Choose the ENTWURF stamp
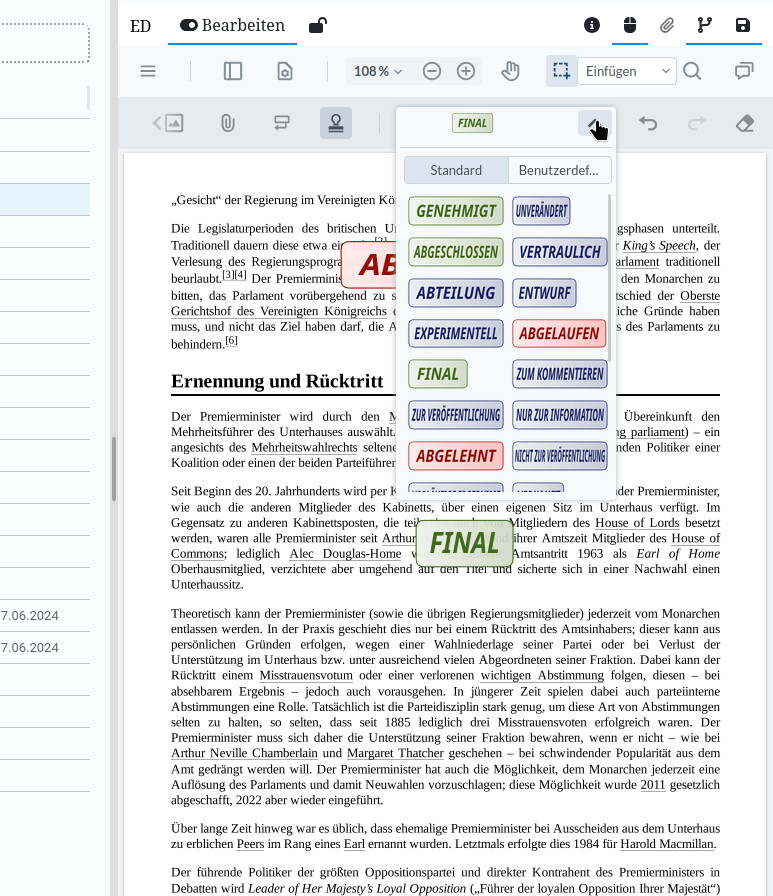The width and height of the screenshot is (773, 896). tap(544, 293)
